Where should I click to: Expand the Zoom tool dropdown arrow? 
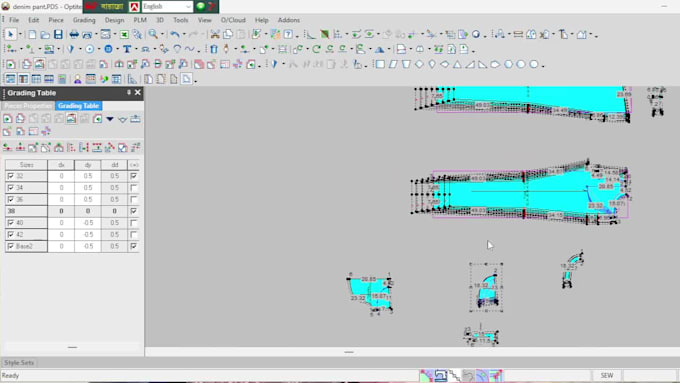coord(162,35)
